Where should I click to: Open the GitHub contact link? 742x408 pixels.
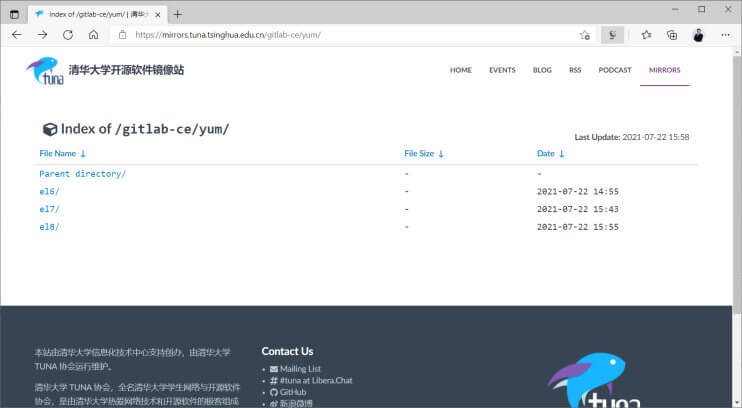tap(293, 392)
